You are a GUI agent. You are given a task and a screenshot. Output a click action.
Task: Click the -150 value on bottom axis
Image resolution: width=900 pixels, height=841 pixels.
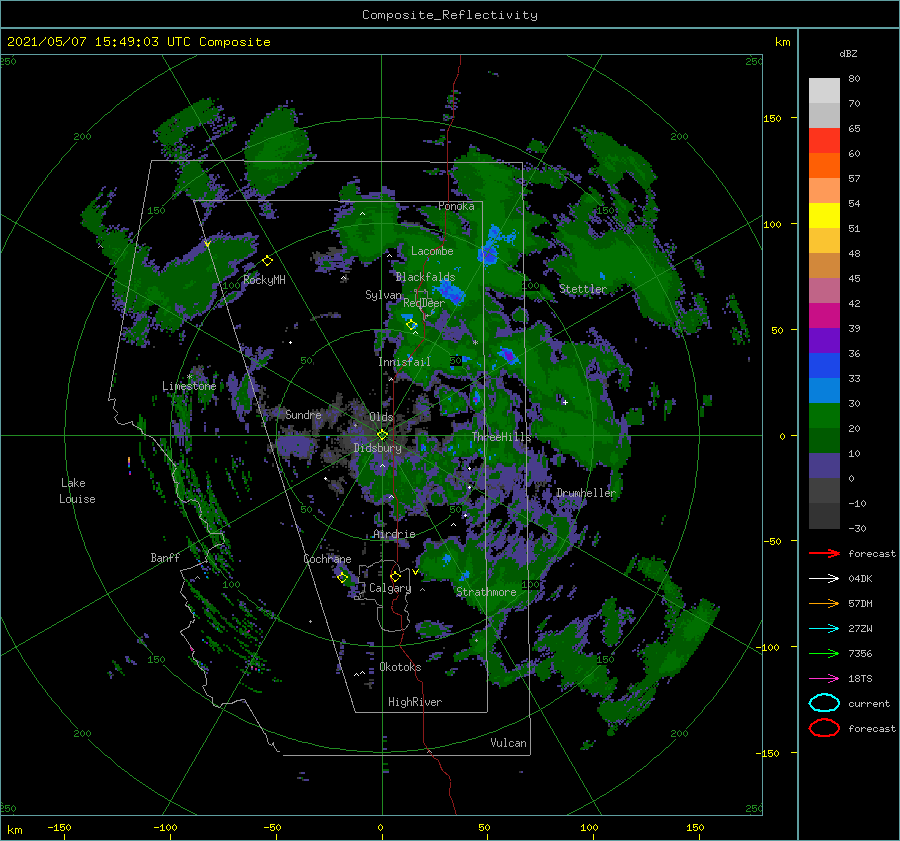pyautogui.click(x=59, y=827)
